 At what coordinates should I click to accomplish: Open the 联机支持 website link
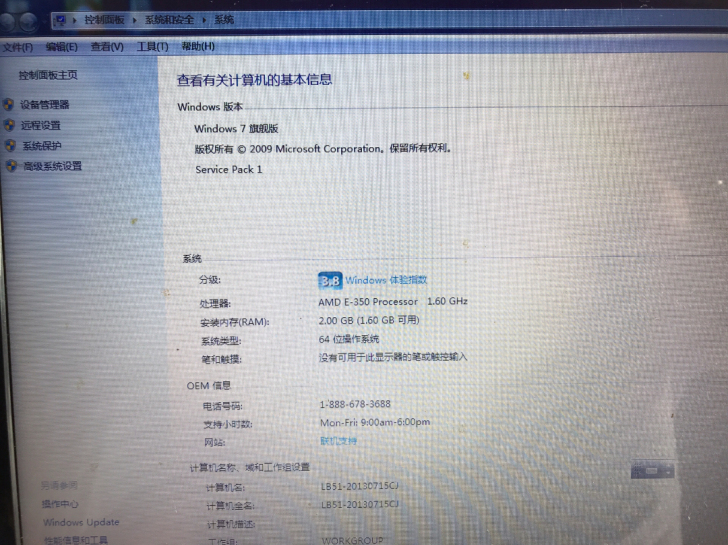338,441
